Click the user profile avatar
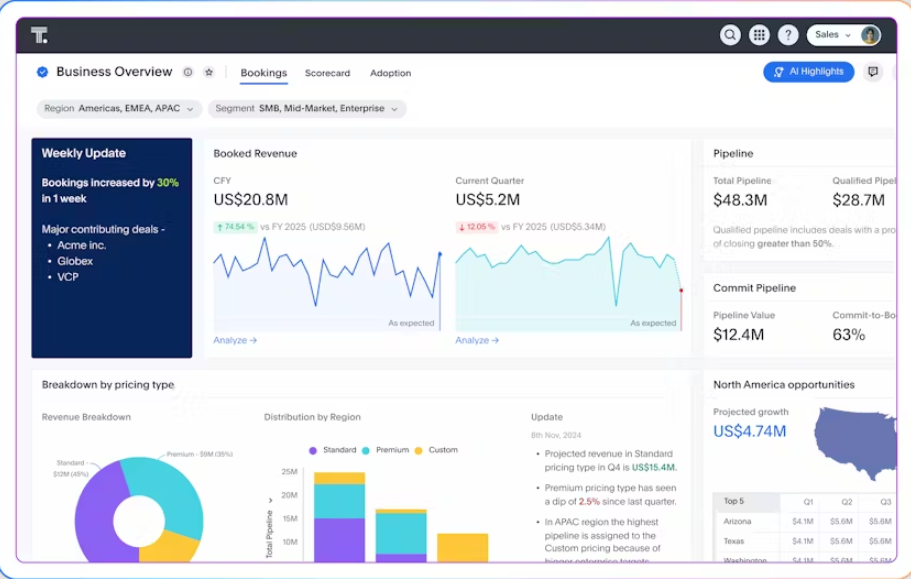The height and width of the screenshot is (579, 911). tap(869, 35)
